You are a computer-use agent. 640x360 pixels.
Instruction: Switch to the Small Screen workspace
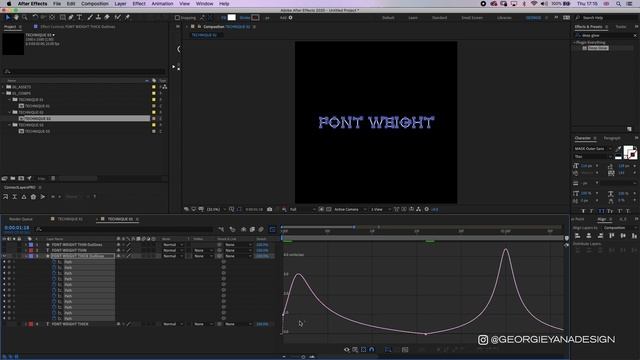click(x=472, y=18)
